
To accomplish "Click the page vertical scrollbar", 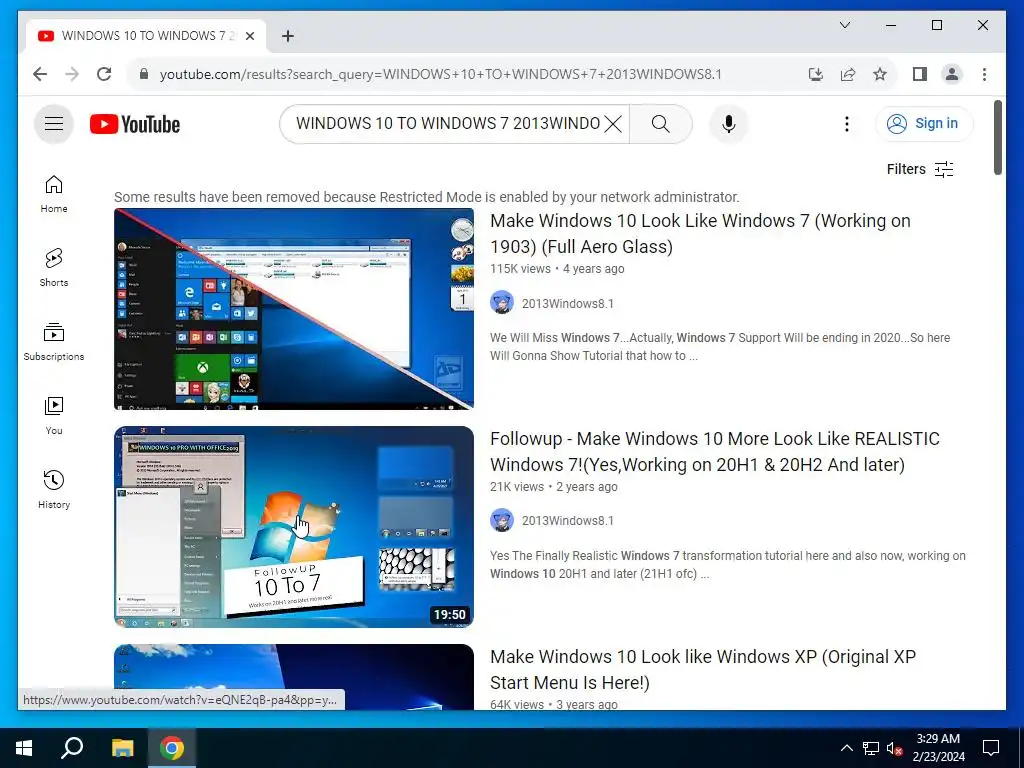I will coord(997,138).
